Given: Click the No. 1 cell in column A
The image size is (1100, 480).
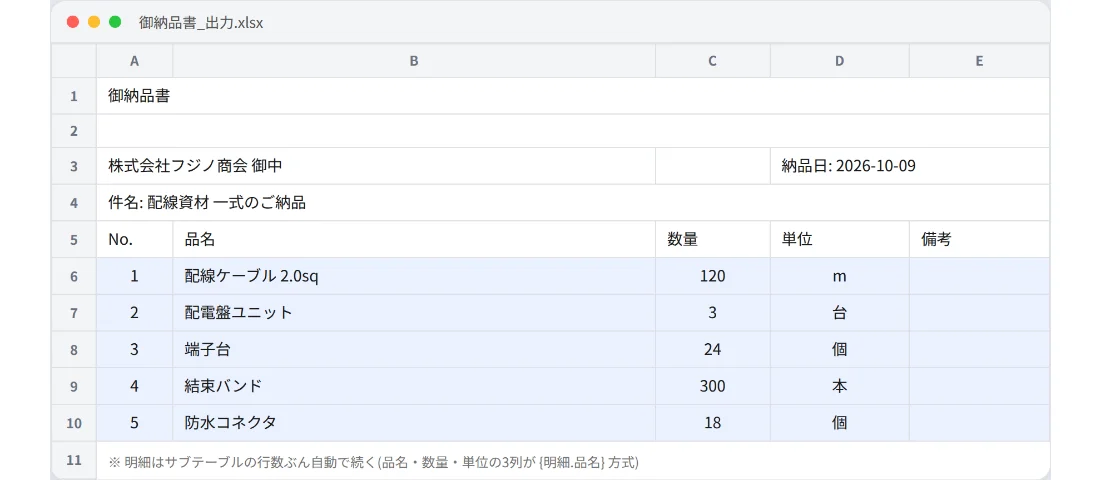Looking at the screenshot, I should tap(135, 276).
